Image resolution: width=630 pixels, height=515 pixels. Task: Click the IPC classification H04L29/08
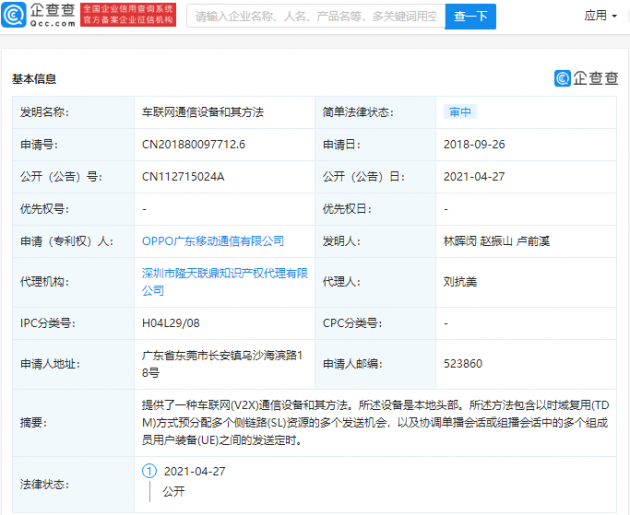coord(172,324)
